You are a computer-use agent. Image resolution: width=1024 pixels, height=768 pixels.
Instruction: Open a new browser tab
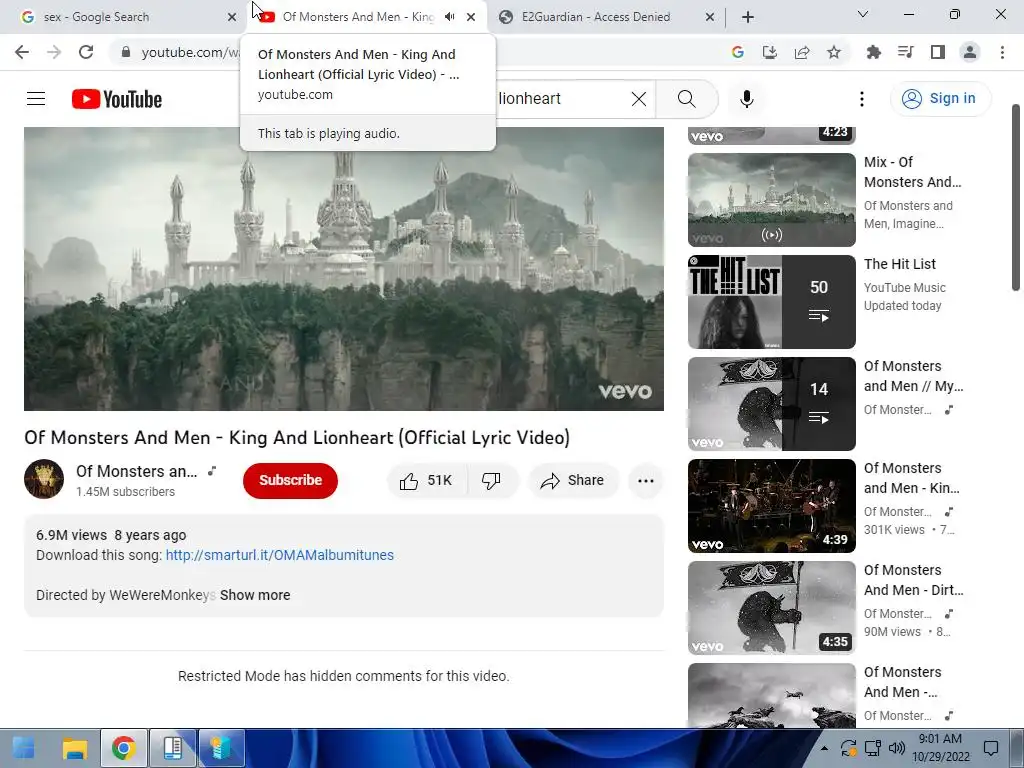coord(748,17)
